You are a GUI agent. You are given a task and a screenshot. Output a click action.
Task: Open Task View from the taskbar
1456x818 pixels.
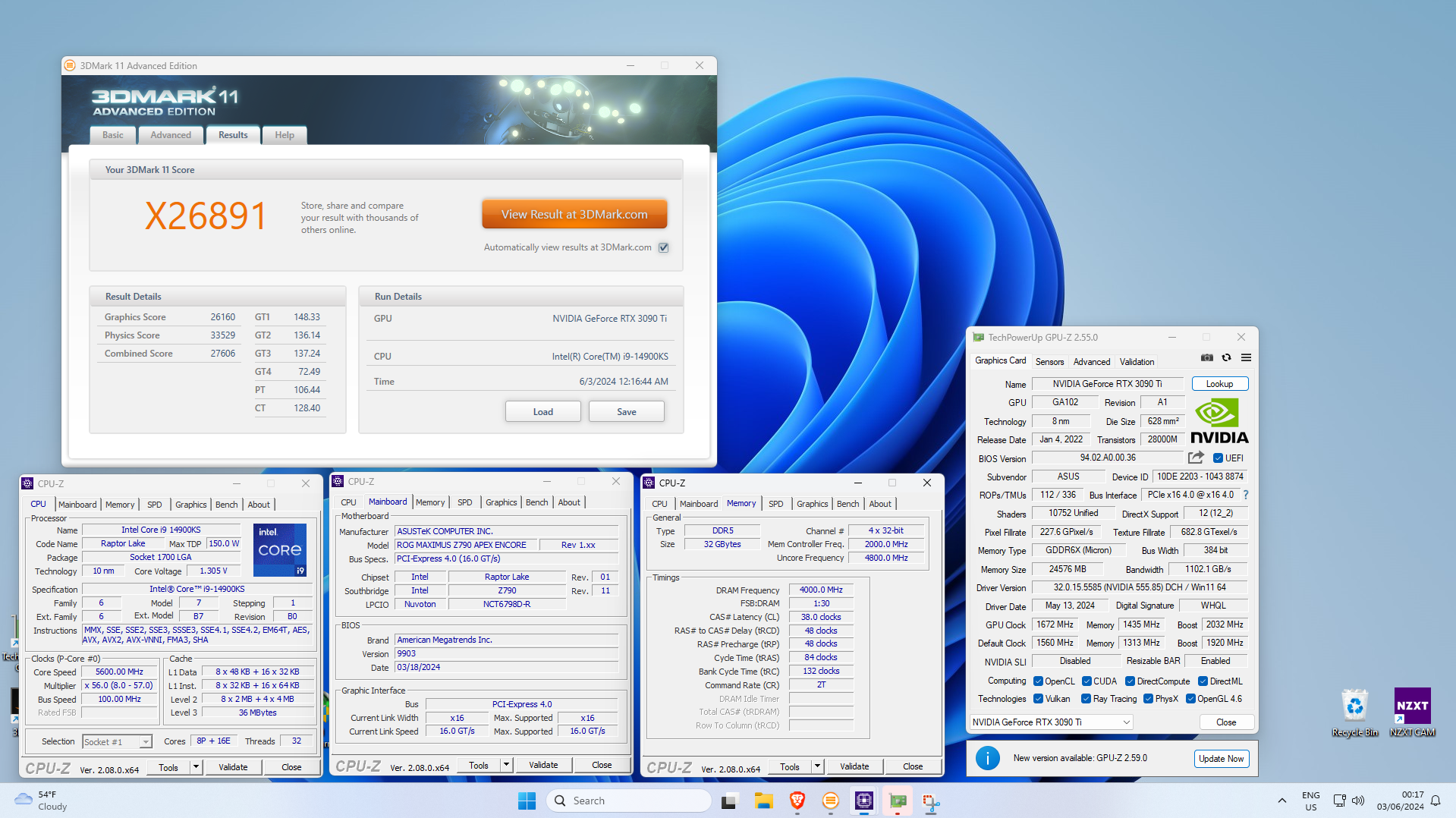click(729, 801)
